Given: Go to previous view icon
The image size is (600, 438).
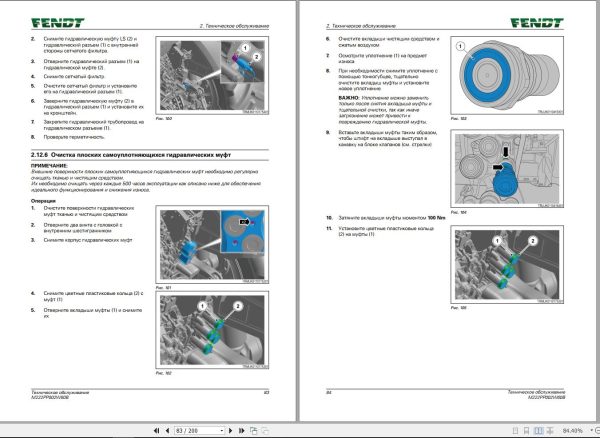Looking at the screenshot, I should (253, 431).
